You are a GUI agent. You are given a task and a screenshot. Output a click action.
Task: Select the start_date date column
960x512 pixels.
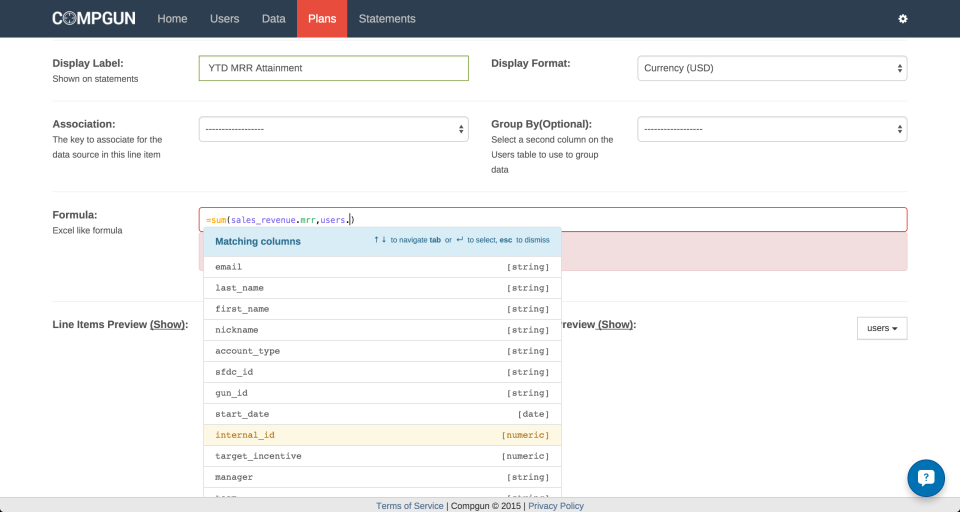click(382, 414)
